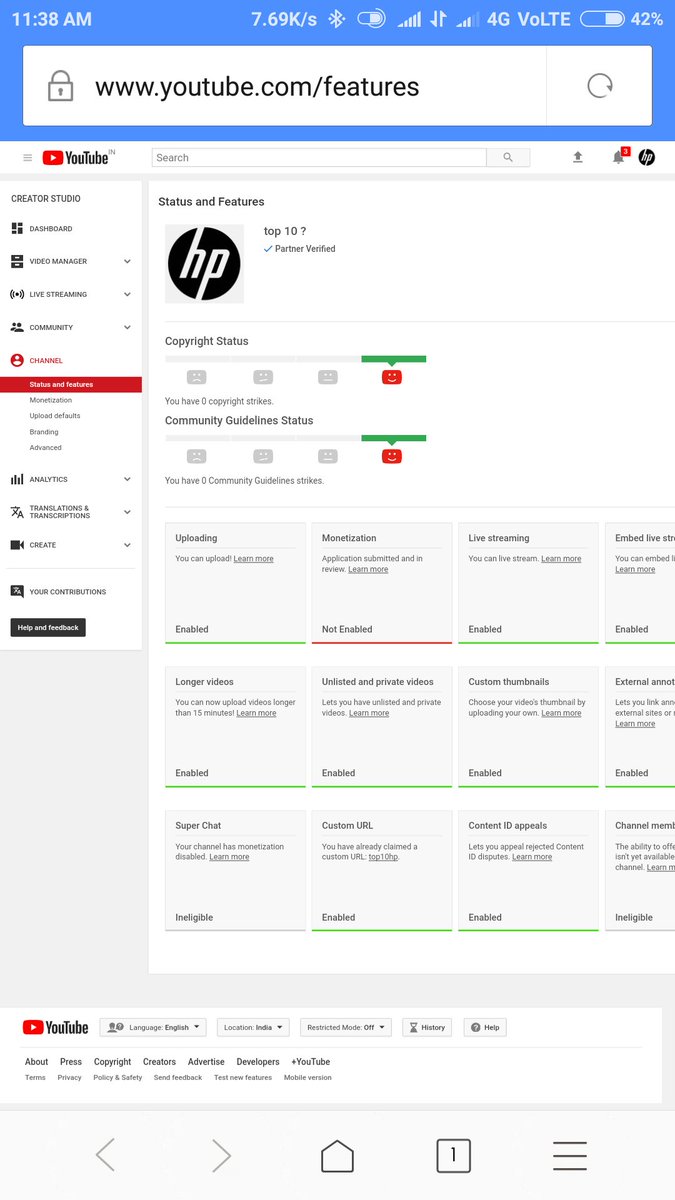Open the Creators footer link
675x1200 pixels.
point(159,1062)
